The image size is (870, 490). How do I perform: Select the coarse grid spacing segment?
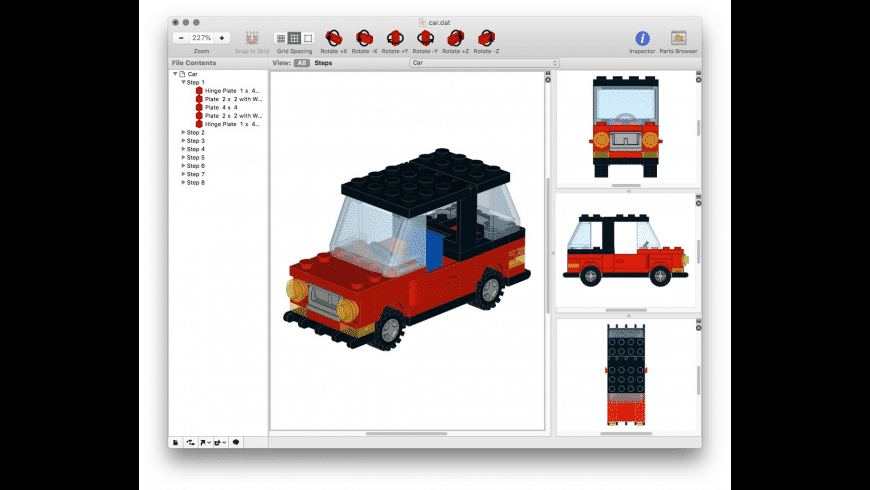click(x=308, y=38)
